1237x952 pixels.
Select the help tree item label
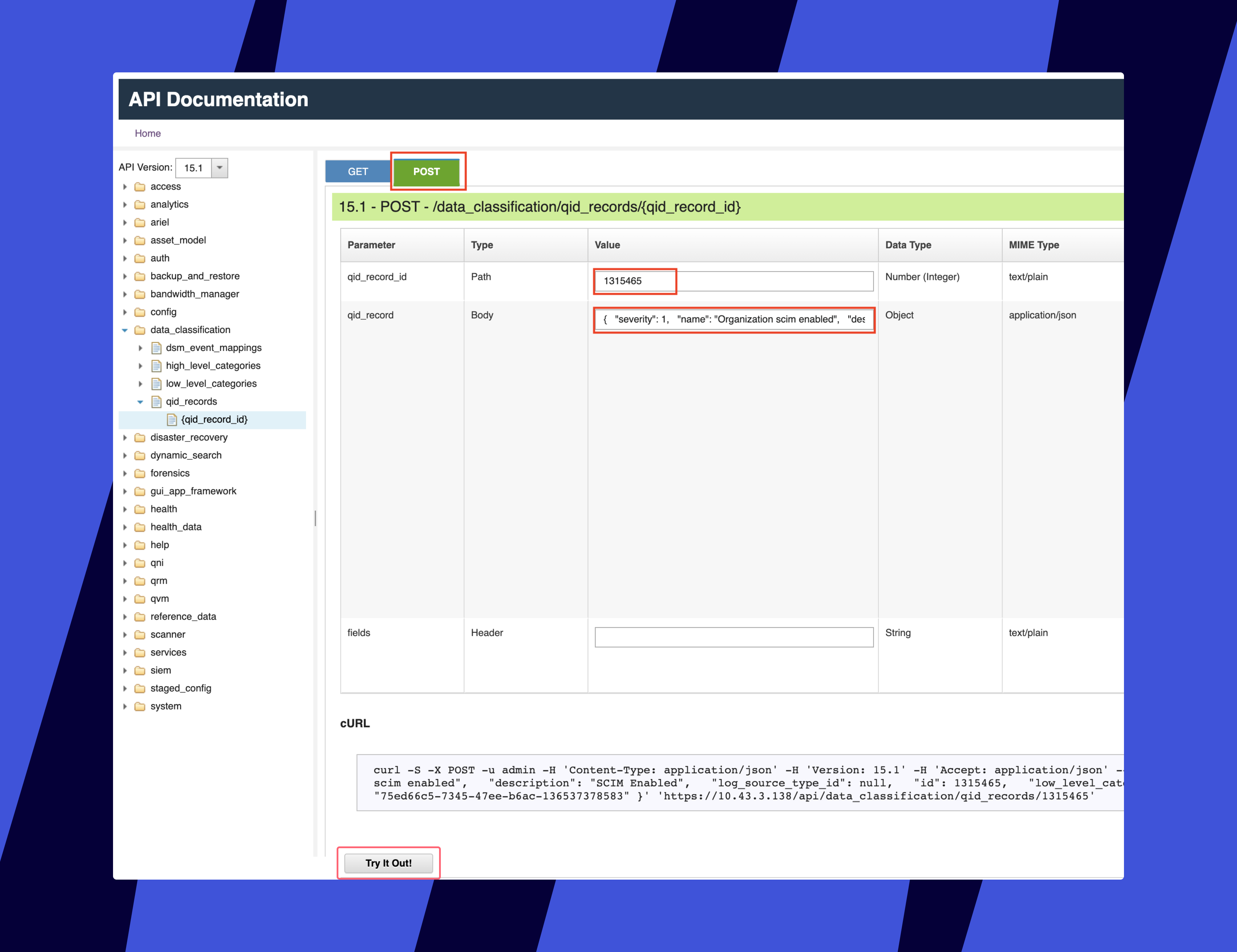pos(160,545)
